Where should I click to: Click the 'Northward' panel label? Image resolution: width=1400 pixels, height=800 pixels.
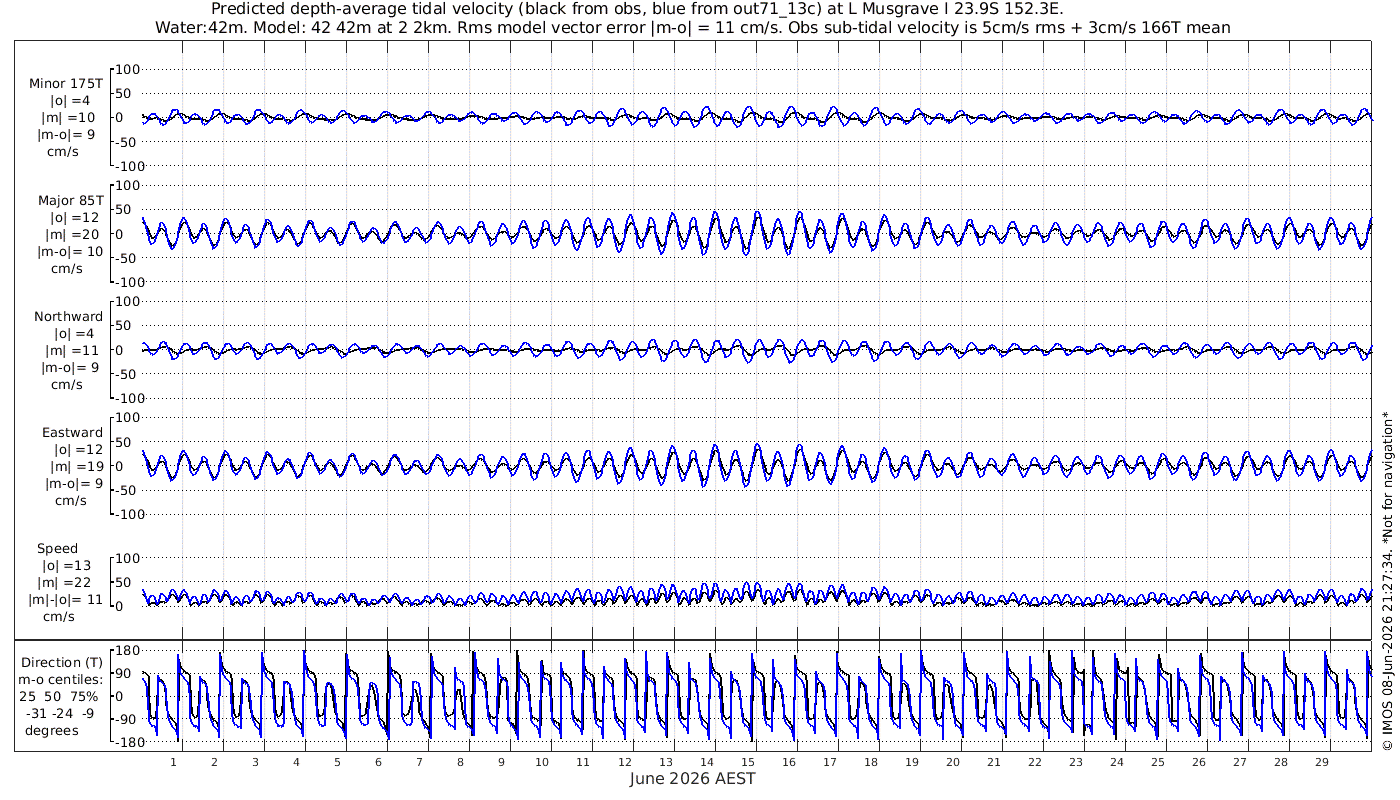pos(68,316)
